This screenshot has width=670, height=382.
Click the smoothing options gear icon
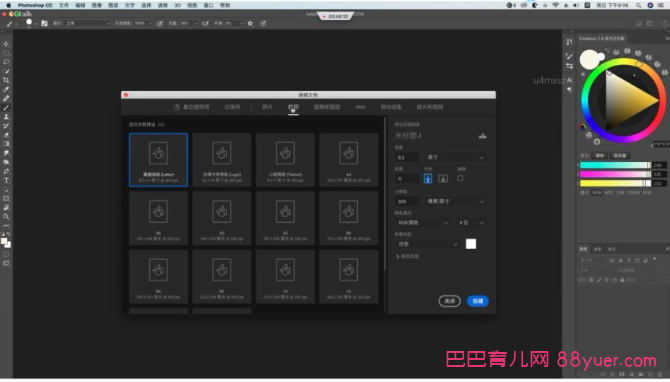tap(250, 24)
